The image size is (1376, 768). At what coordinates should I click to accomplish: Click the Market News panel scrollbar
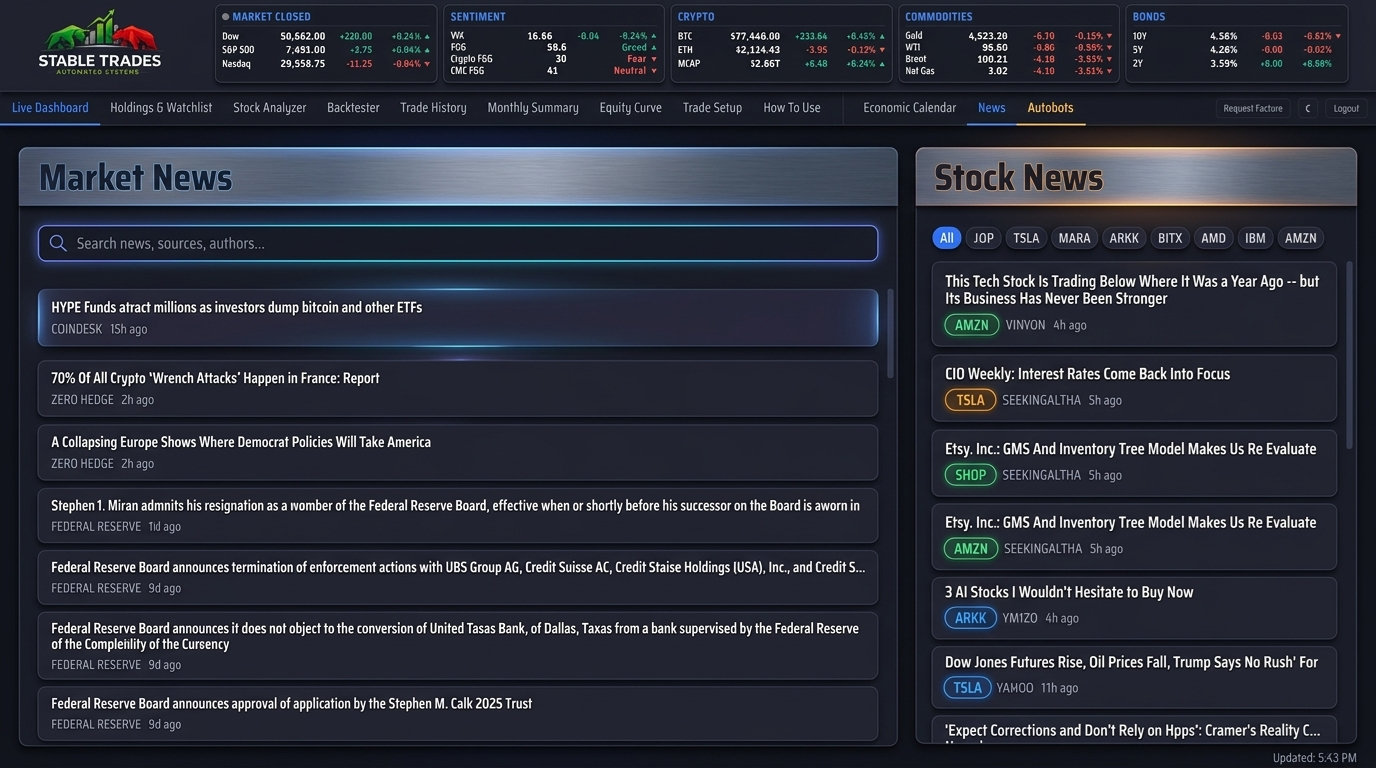pos(890,335)
